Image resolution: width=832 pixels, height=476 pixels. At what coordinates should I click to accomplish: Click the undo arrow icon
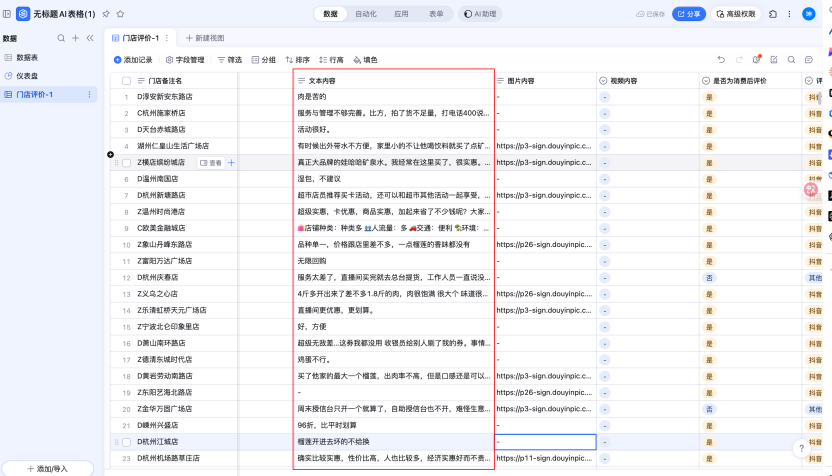click(721, 60)
